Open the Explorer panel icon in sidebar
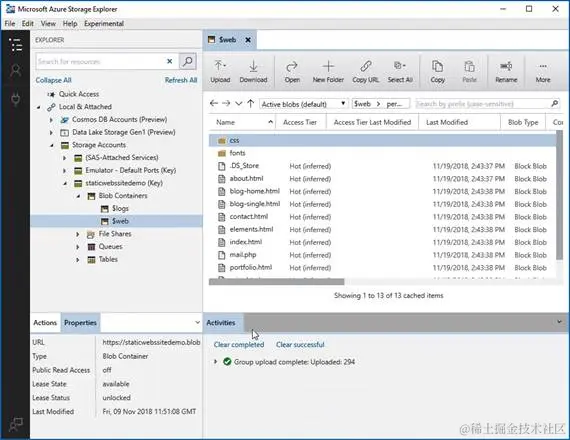Screen dimensions: 570x440 [x=16, y=45]
